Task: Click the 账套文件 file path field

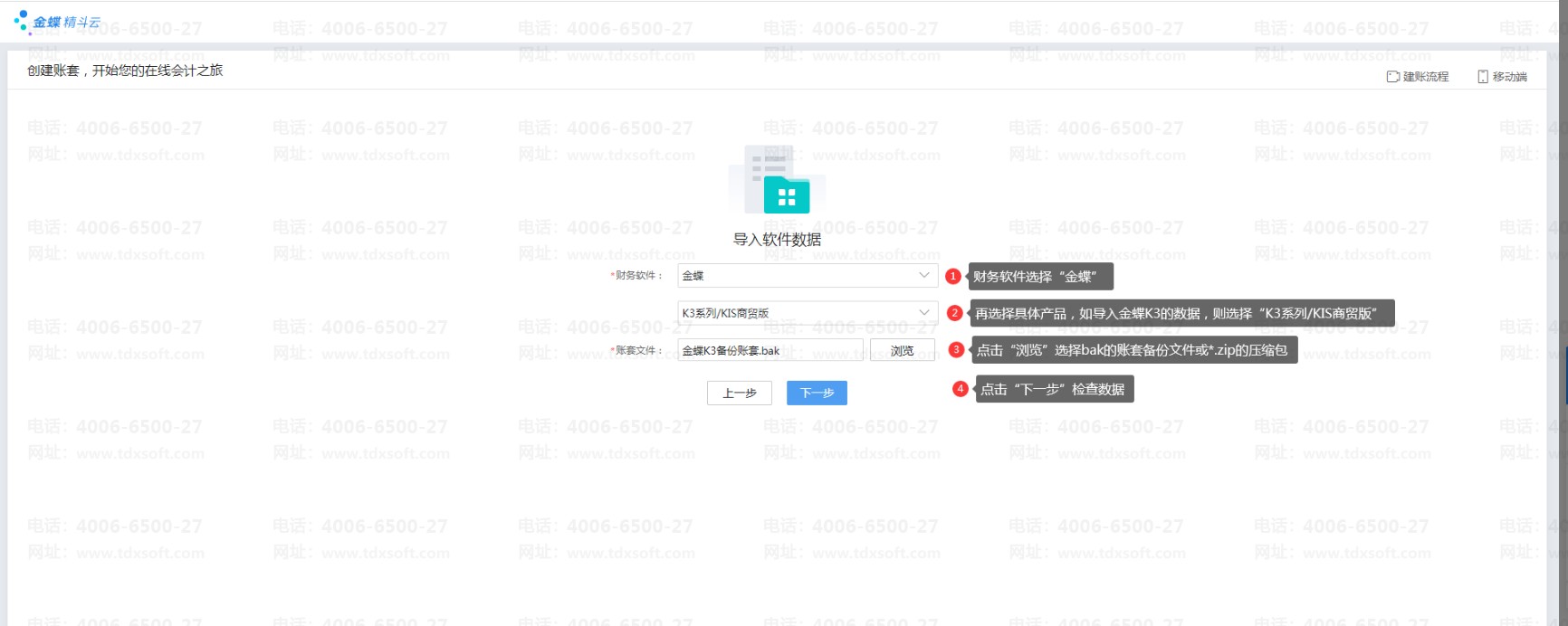Action: coord(770,350)
